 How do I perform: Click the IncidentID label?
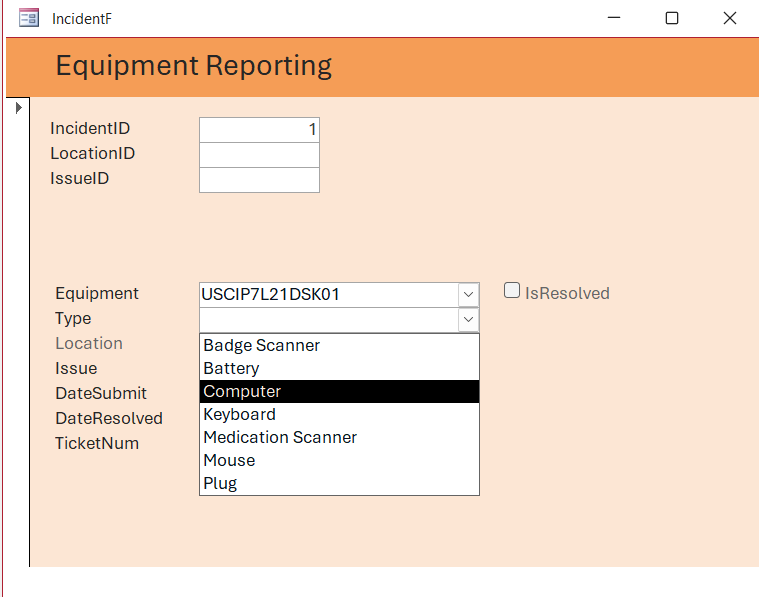point(90,128)
